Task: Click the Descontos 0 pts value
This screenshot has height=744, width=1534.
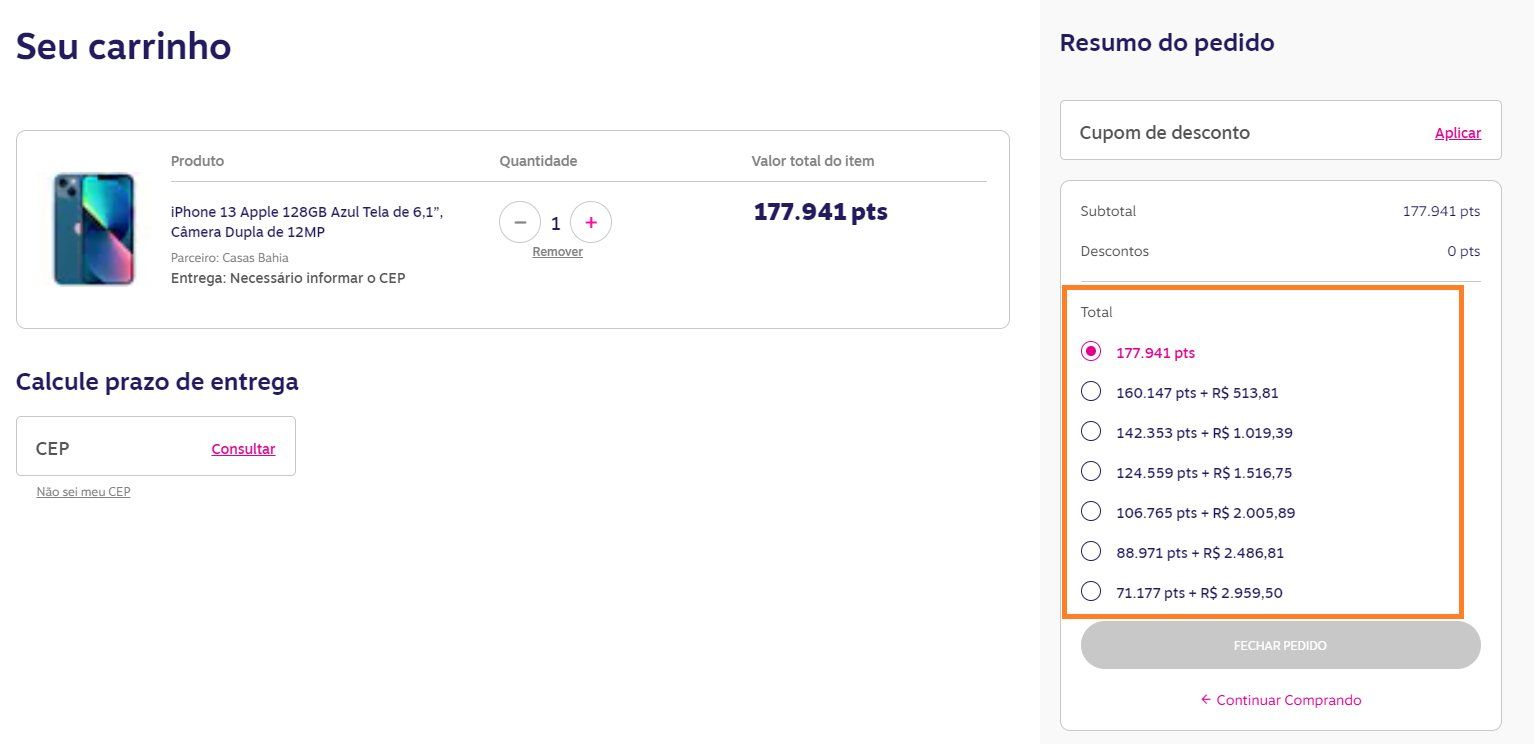Action: [x=1464, y=251]
